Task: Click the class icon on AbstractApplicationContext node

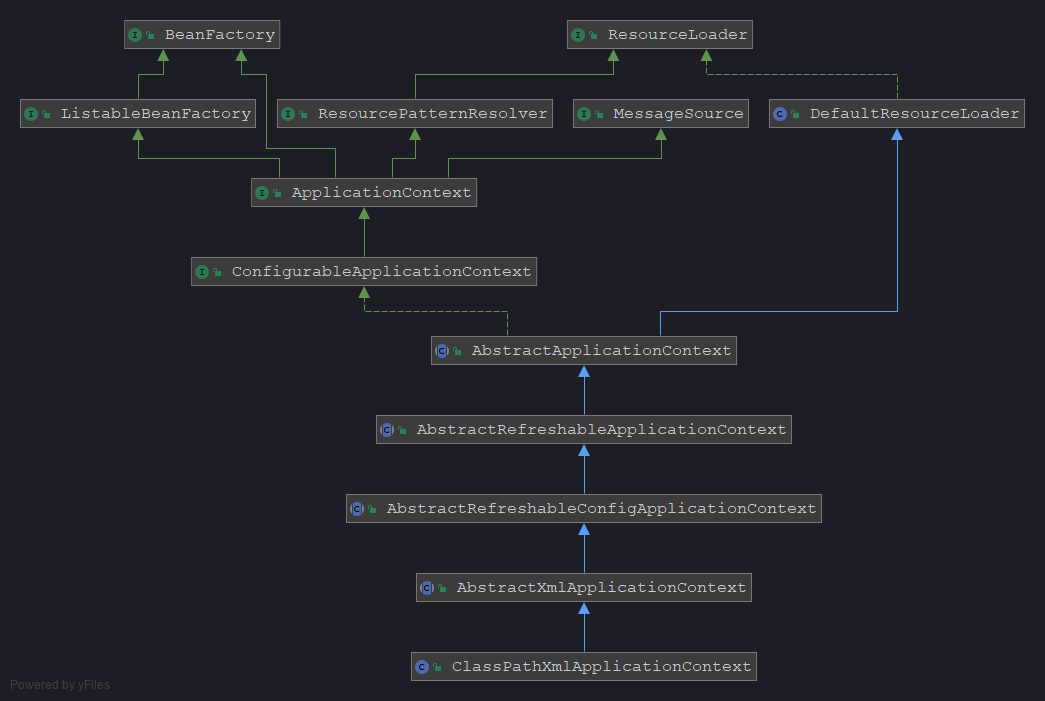Action: coord(441,350)
